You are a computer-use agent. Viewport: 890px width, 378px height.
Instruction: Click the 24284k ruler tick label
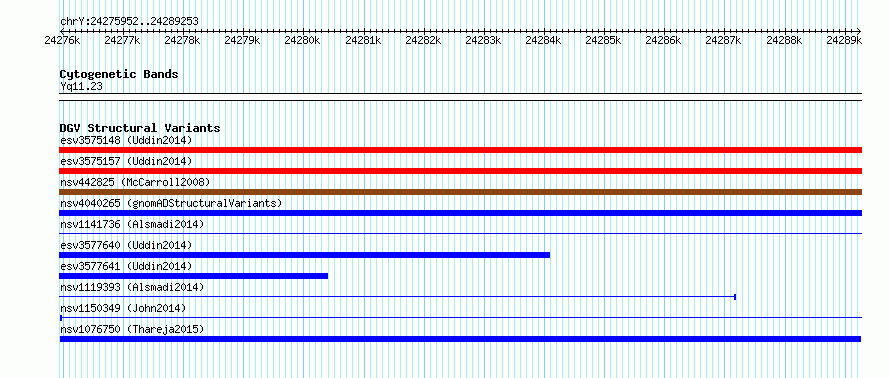544,40
